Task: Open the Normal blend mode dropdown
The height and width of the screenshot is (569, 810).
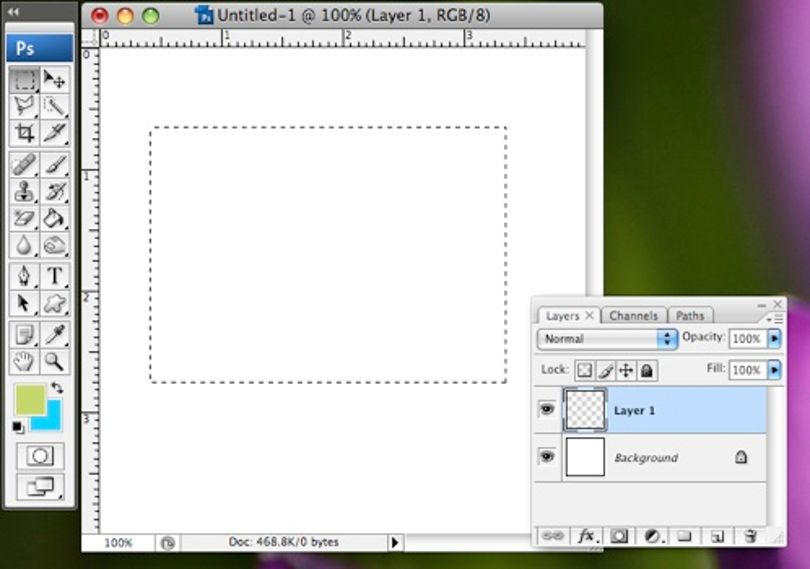Action: coord(607,339)
